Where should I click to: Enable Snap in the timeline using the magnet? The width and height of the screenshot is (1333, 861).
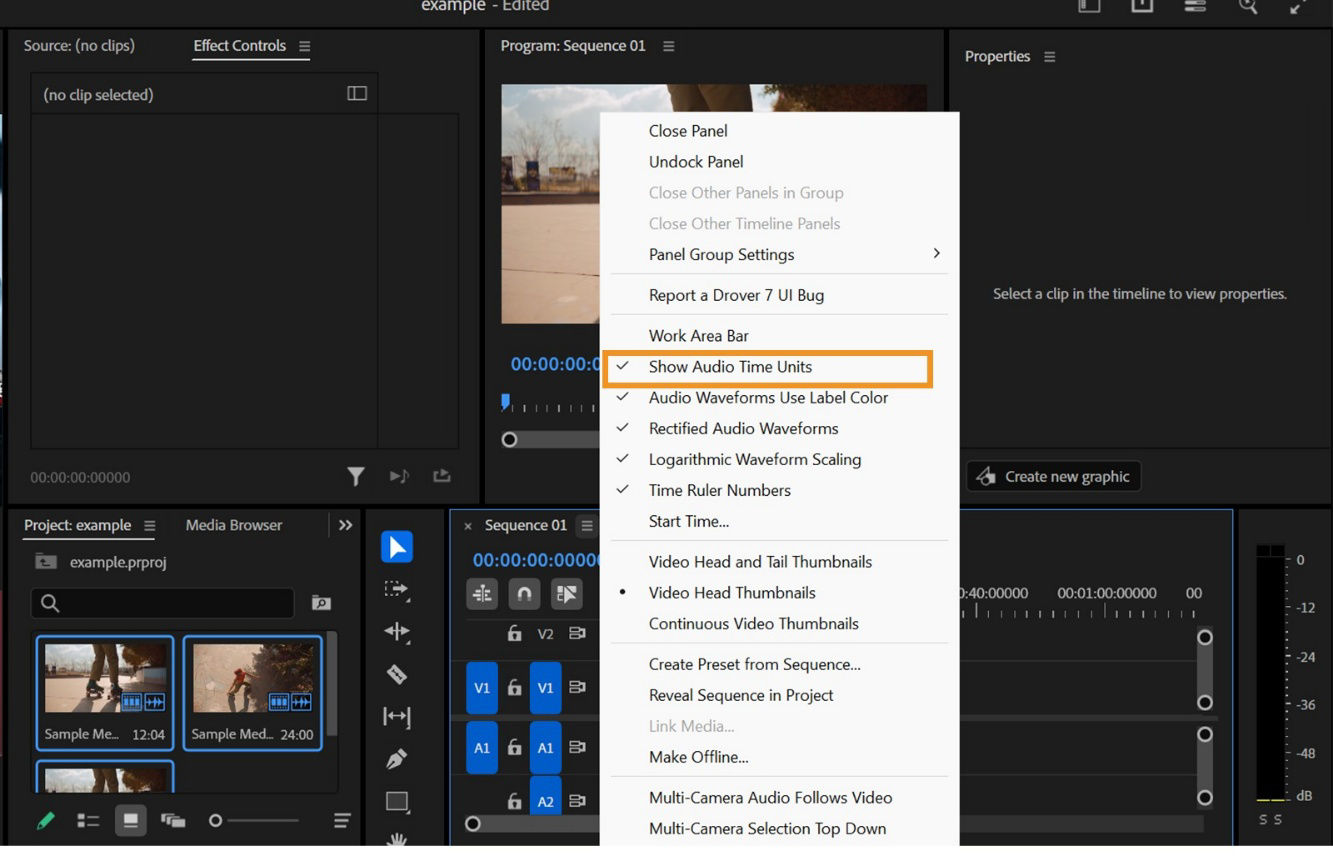tap(524, 593)
